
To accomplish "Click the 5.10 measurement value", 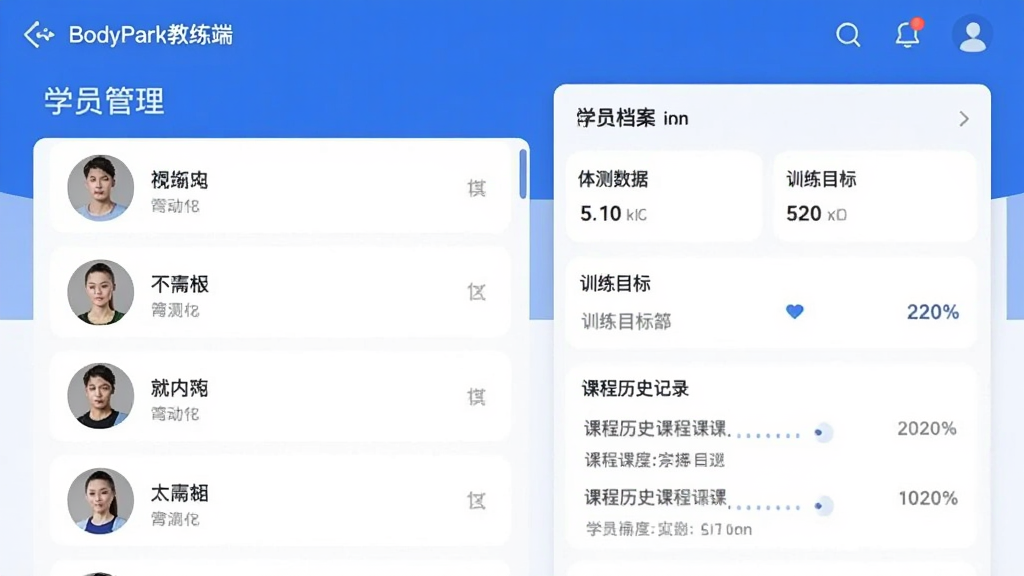I will pos(600,214).
